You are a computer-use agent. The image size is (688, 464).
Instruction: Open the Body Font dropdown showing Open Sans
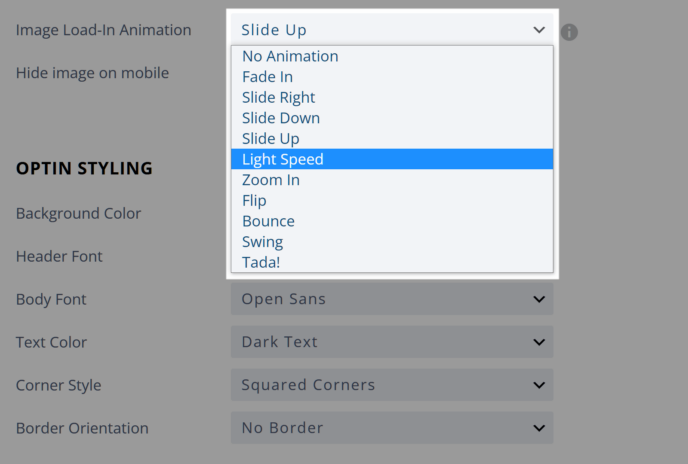click(392, 299)
